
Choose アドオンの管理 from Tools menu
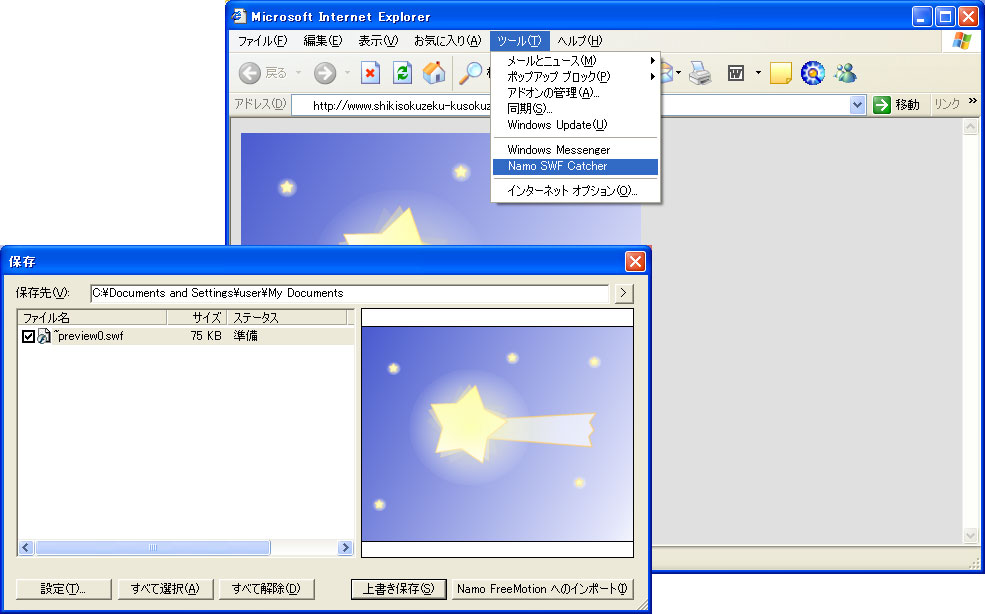[x=575, y=93]
